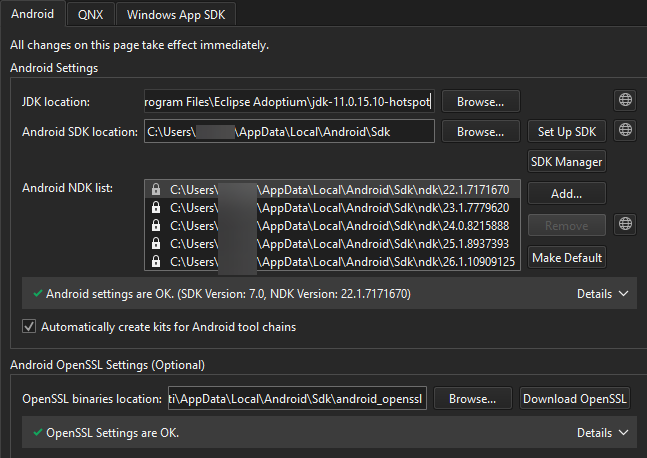The image size is (647, 458).
Task: Click the OpenSSL binaries location field
Action: click(298, 399)
